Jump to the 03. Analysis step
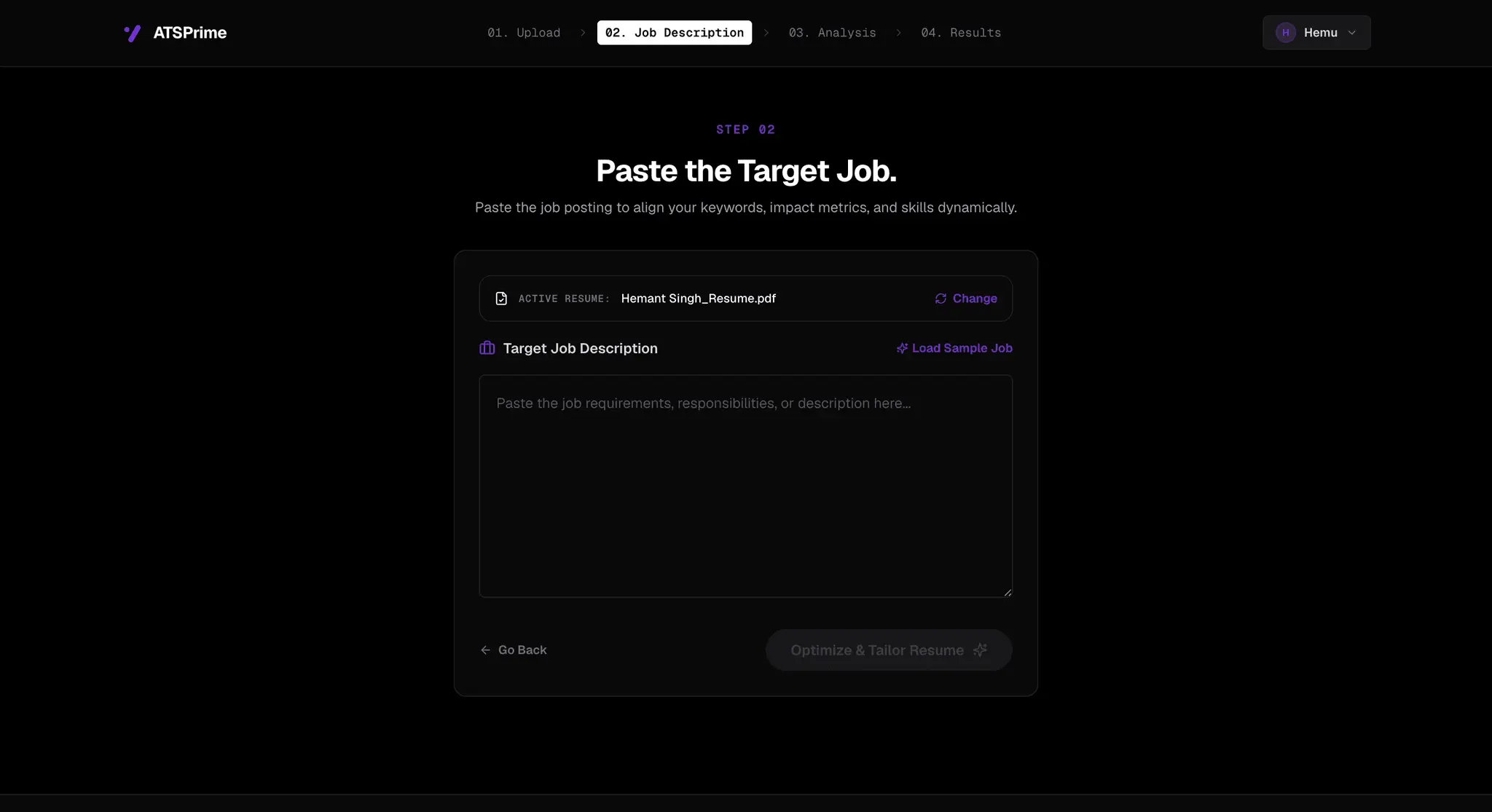The width and height of the screenshot is (1492, 812). 832,33
